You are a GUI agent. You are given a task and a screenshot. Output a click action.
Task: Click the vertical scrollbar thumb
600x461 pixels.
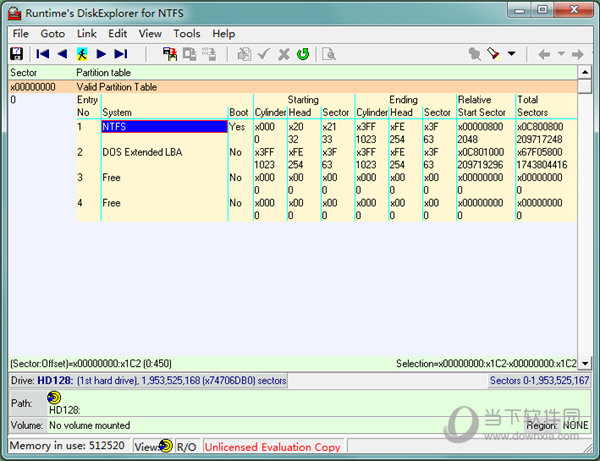(x=585, y=86)
